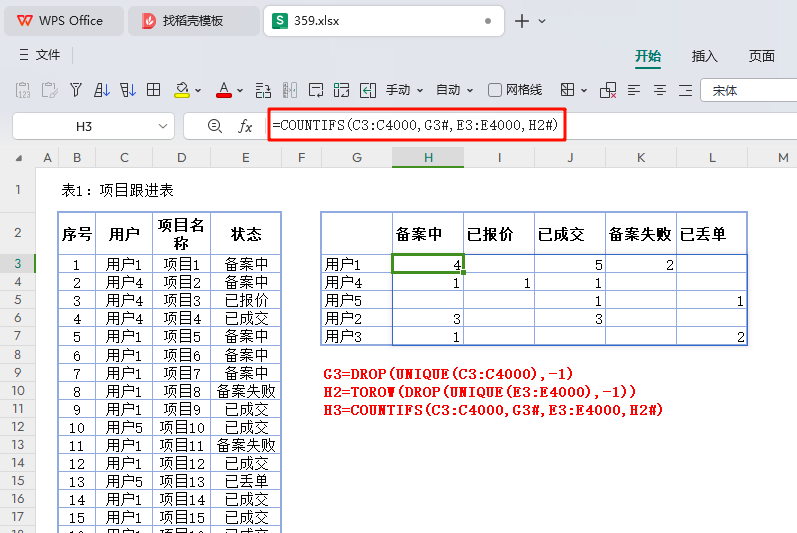The height and width of the screenshot is (533, 797).
Task: Switch to the 开始 ribbon tab
Action: [x=648, y=56]
